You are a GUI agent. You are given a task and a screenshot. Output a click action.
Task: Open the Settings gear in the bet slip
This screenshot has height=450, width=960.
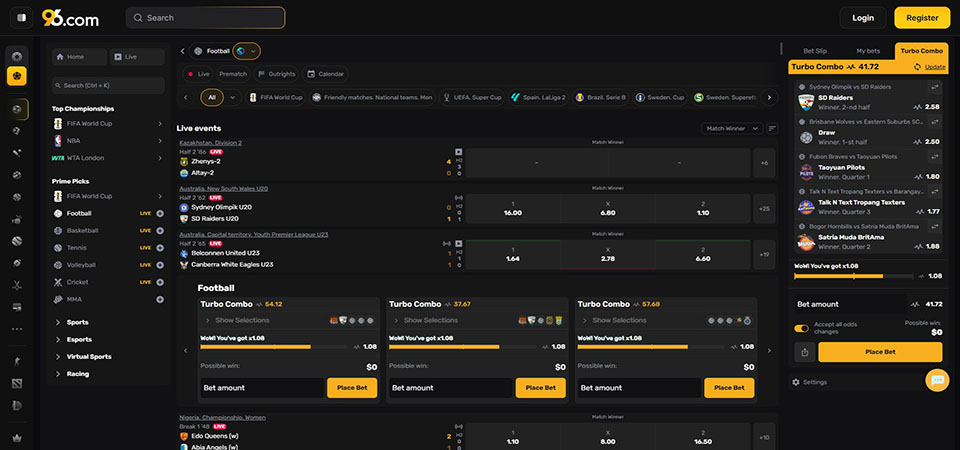pyautogui.click(x=796, y=382)
